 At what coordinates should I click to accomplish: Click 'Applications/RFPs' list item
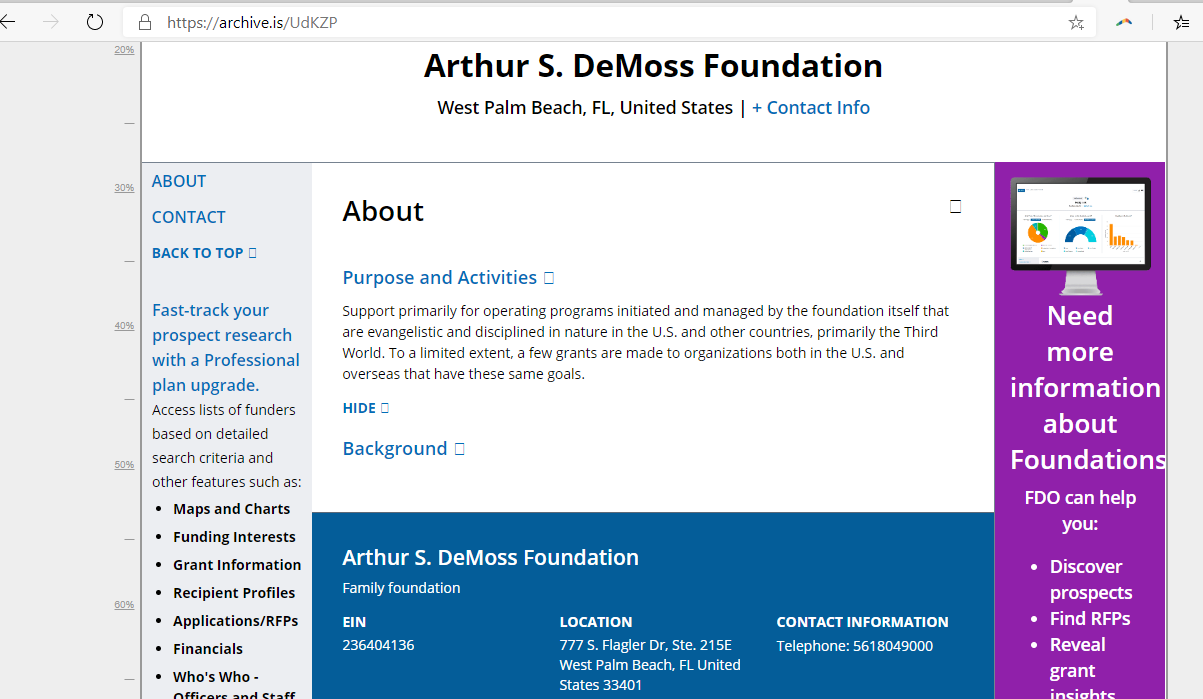(x=235, y=621)
